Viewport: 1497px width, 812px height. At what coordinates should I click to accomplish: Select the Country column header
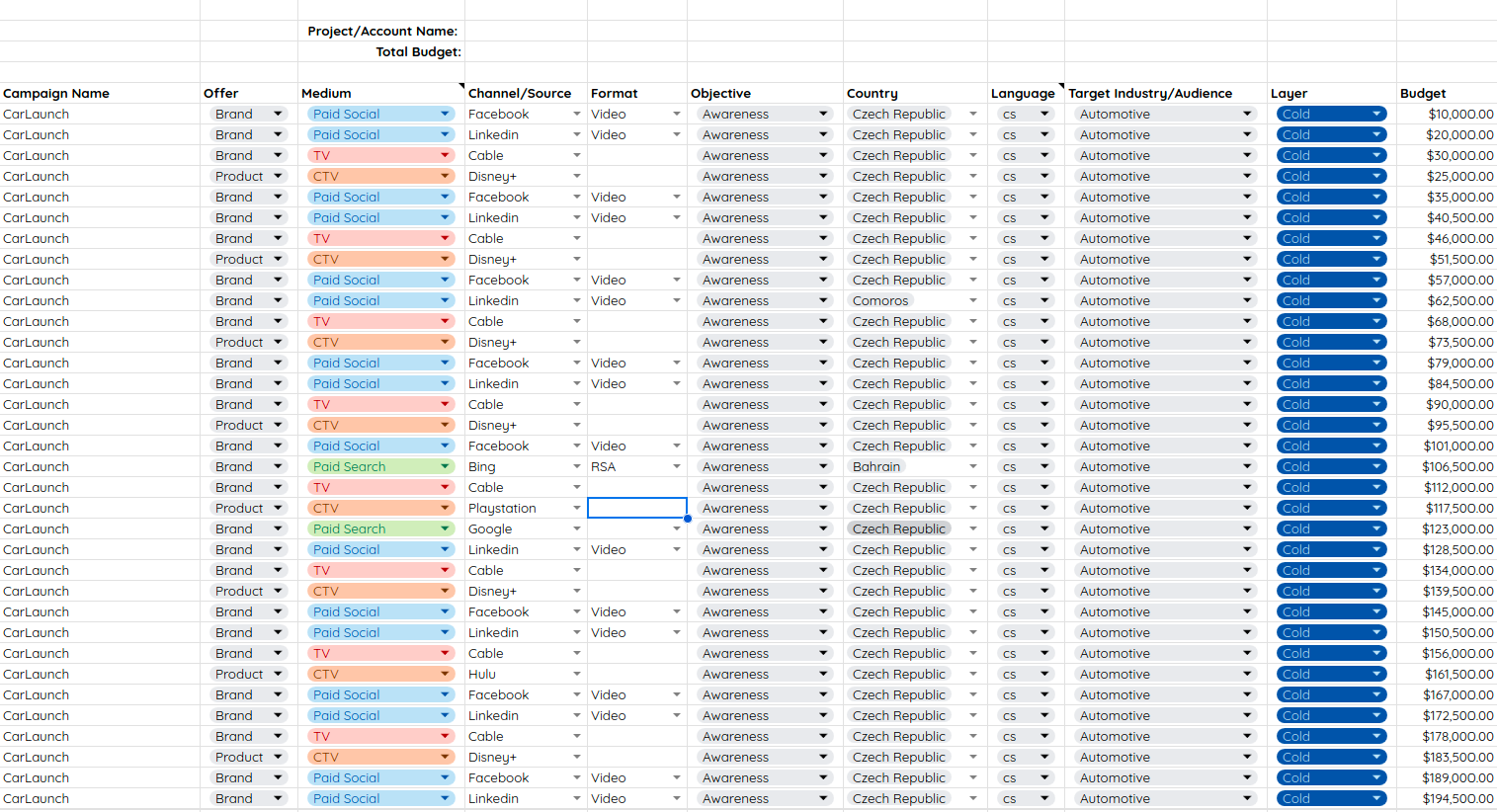click(915, 93)
